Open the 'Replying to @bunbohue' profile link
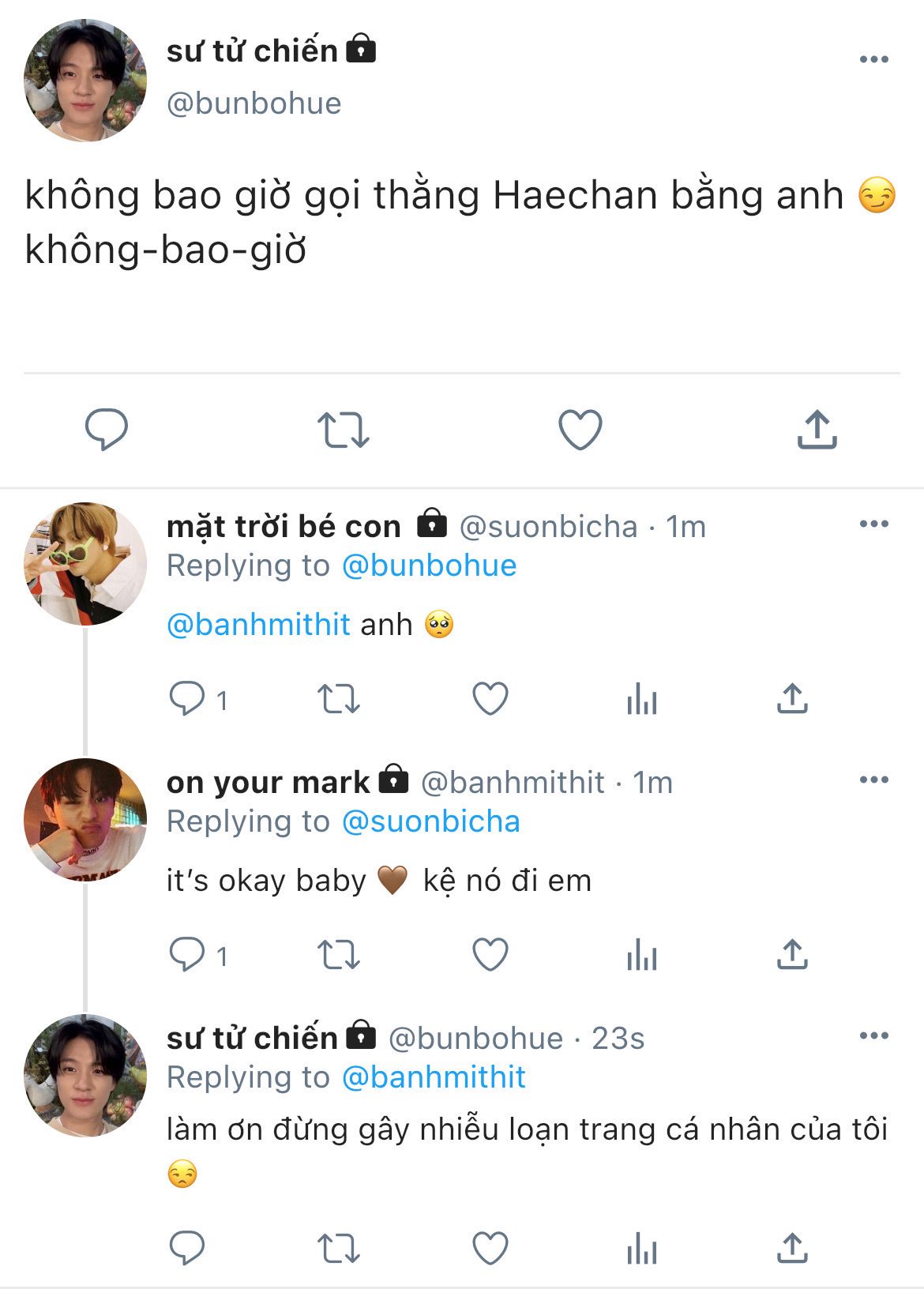 [x=429, y=566]
